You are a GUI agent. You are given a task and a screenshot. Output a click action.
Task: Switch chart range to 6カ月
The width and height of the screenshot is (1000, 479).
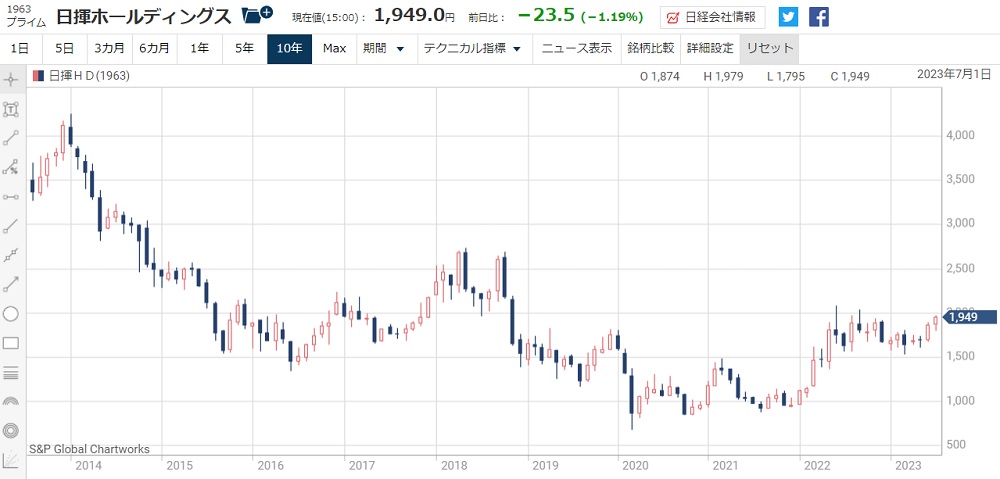(154, 49)
